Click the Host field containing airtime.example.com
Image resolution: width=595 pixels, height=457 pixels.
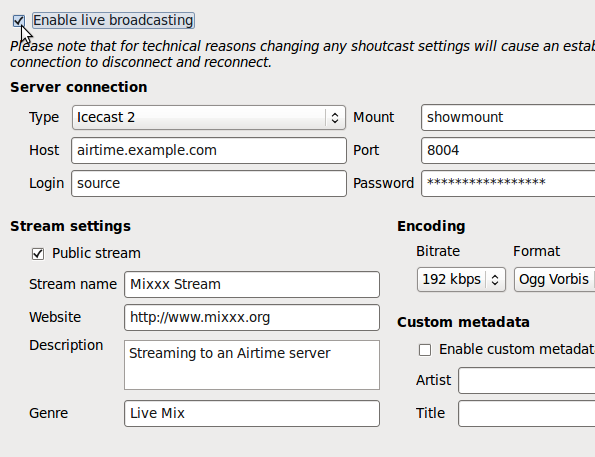point(209,151)
